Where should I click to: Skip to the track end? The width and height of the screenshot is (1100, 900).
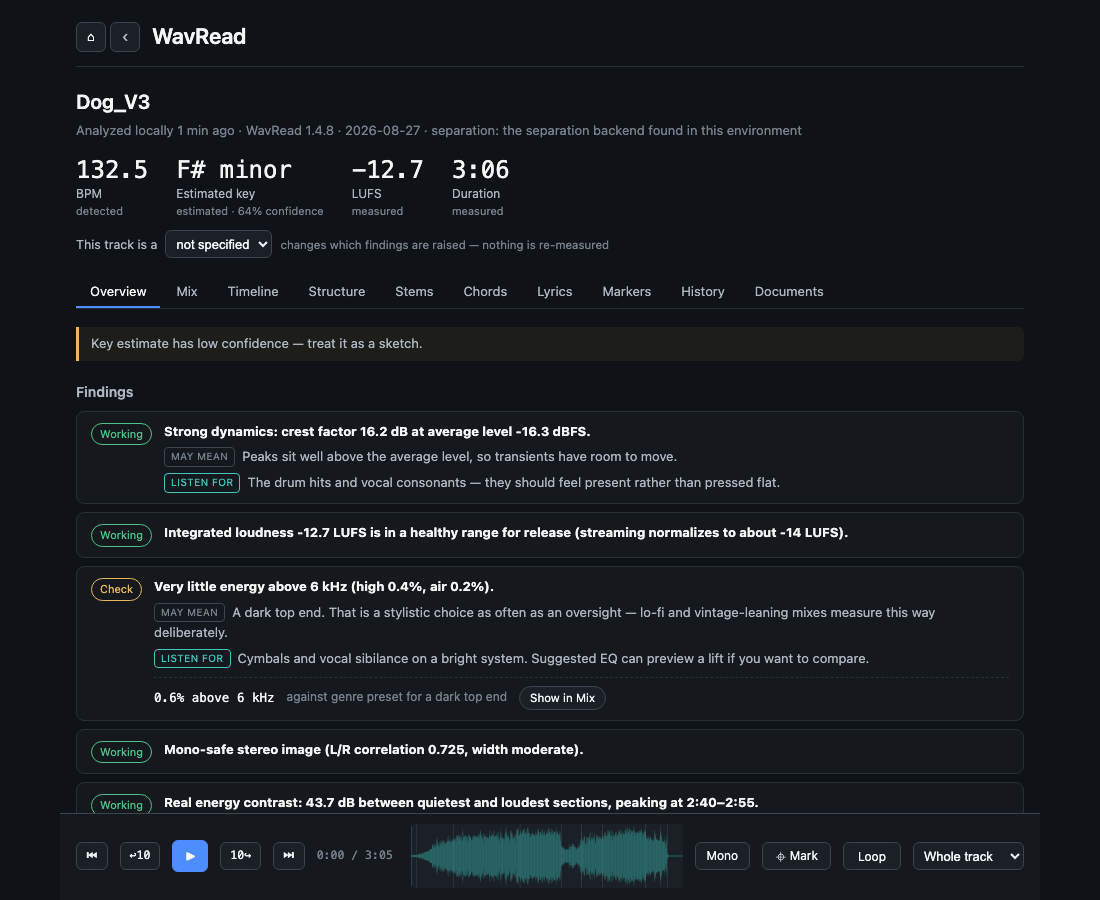288,856
